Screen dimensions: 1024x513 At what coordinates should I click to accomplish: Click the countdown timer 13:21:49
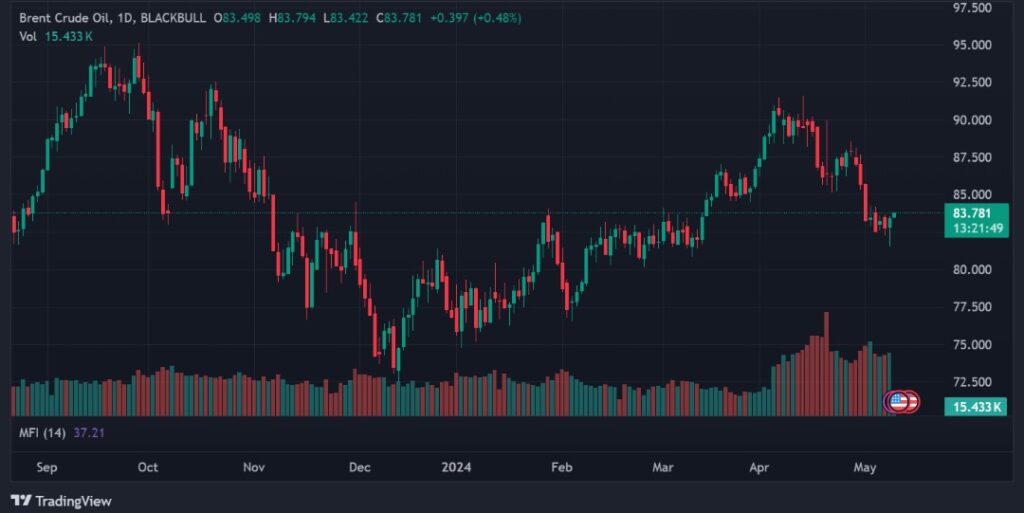pyautogui.click(x=972, y=228)
